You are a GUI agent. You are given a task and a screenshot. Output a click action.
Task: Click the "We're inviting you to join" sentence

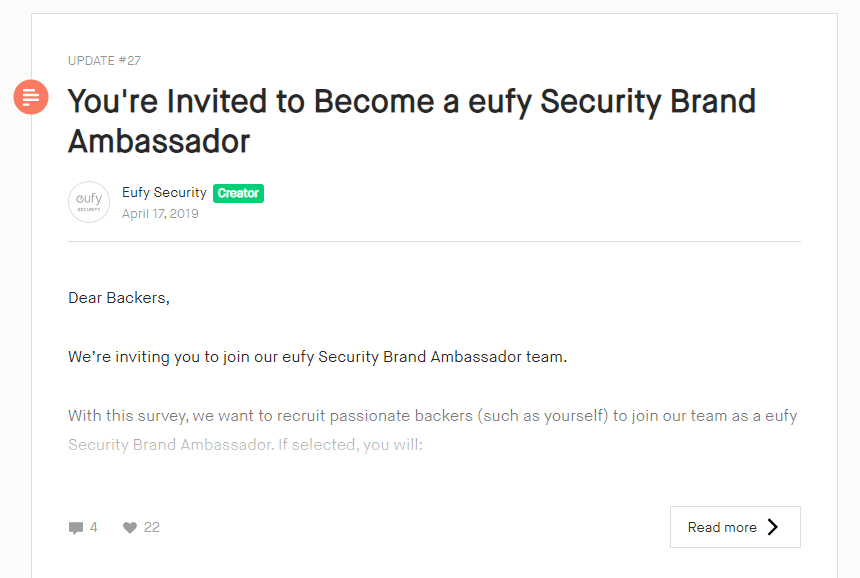tap(318, 357)
